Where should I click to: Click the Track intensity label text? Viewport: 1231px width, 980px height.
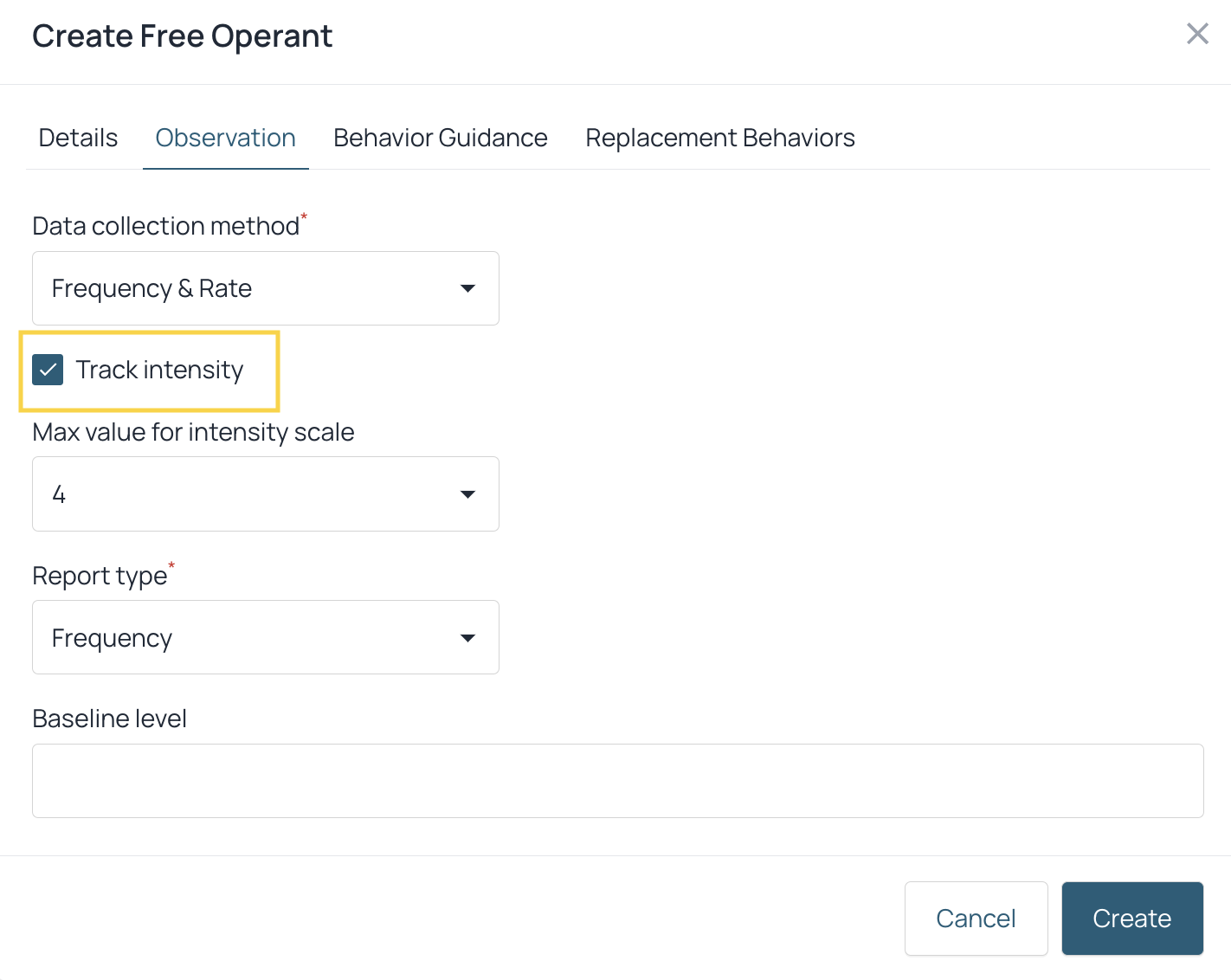(159, 370)
